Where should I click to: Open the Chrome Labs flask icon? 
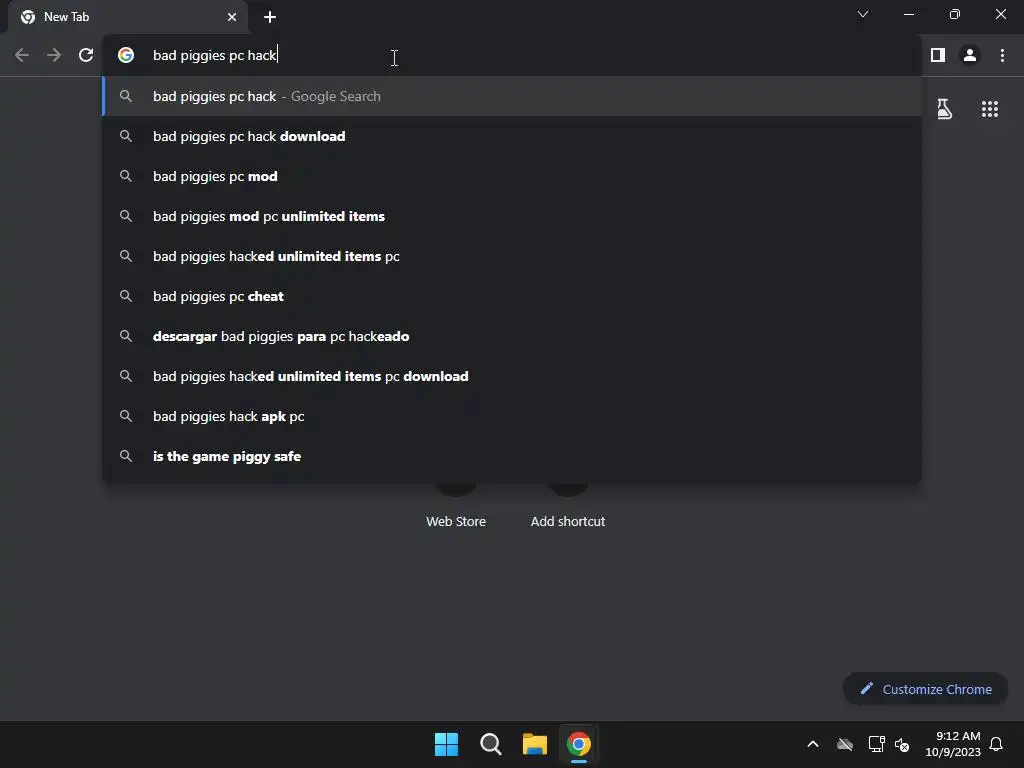click(944, 109)
